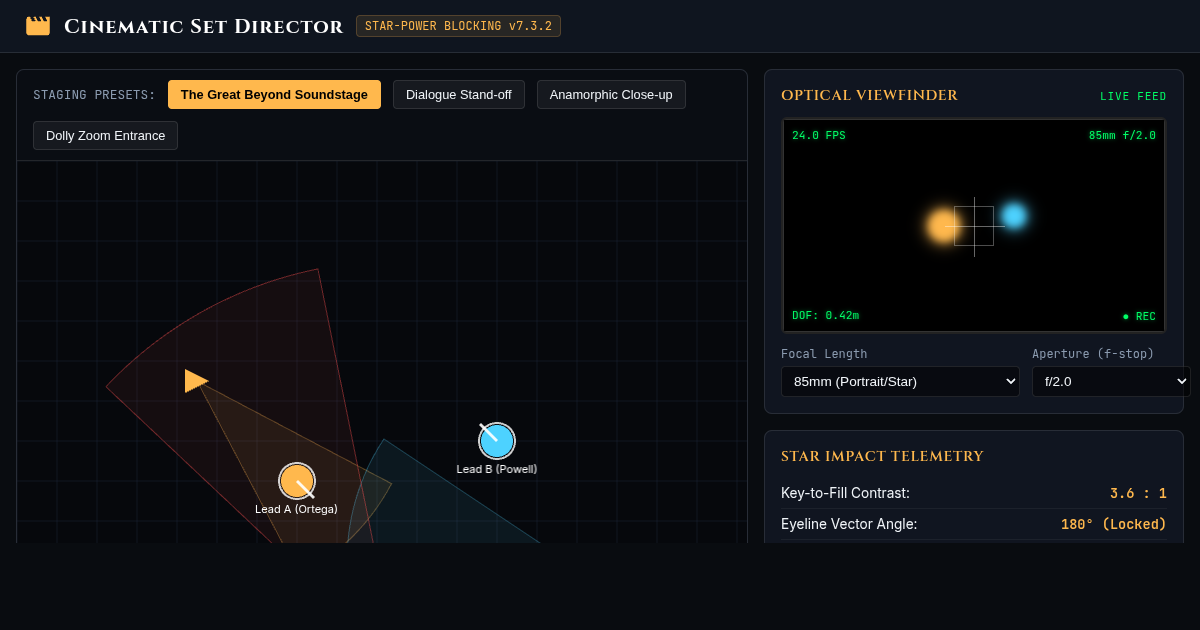
Task: Select Lead B (Powell) actor marker
Action: click(x=497, y=441)
